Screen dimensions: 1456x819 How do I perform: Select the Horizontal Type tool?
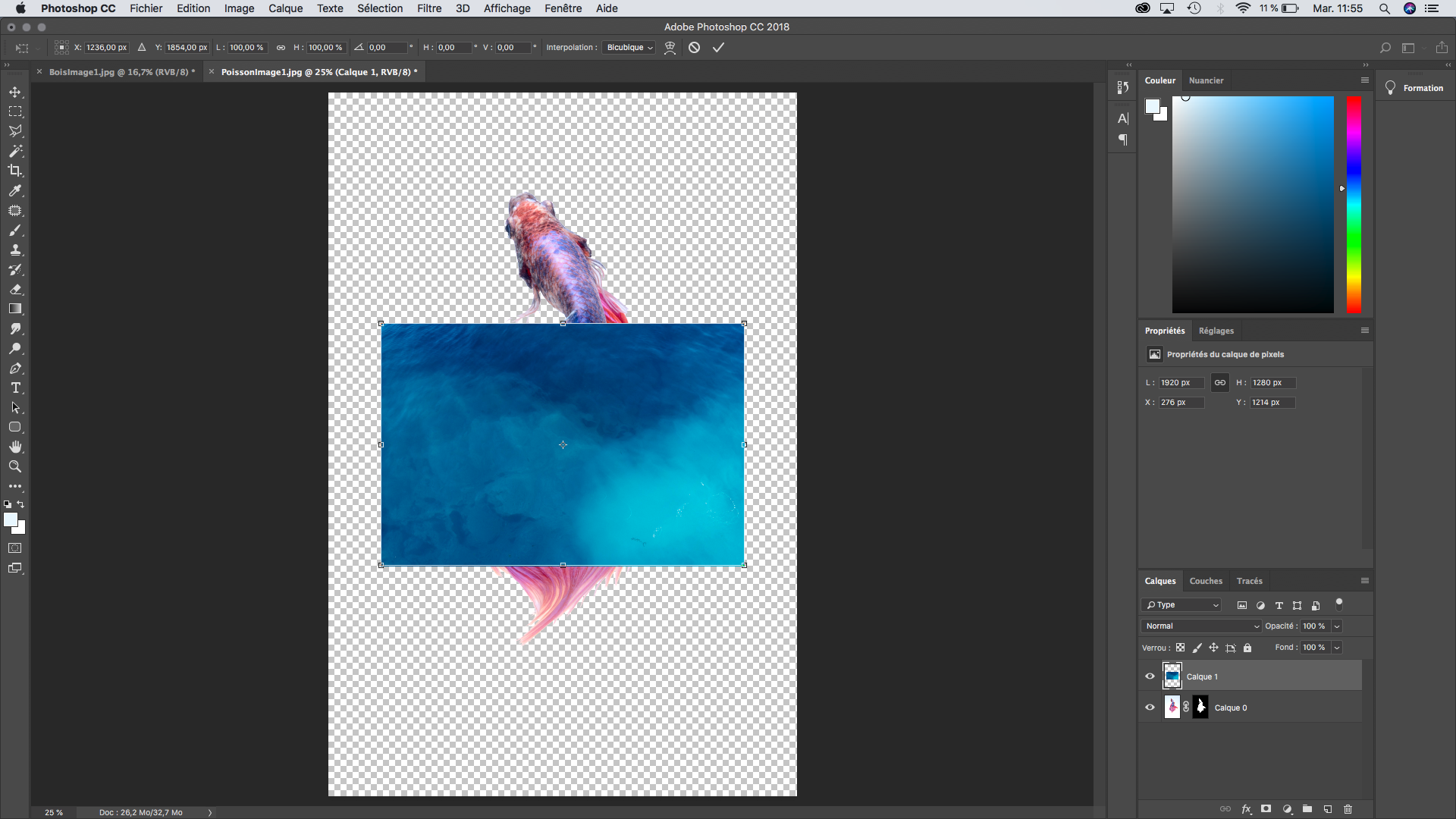point(15,388)
